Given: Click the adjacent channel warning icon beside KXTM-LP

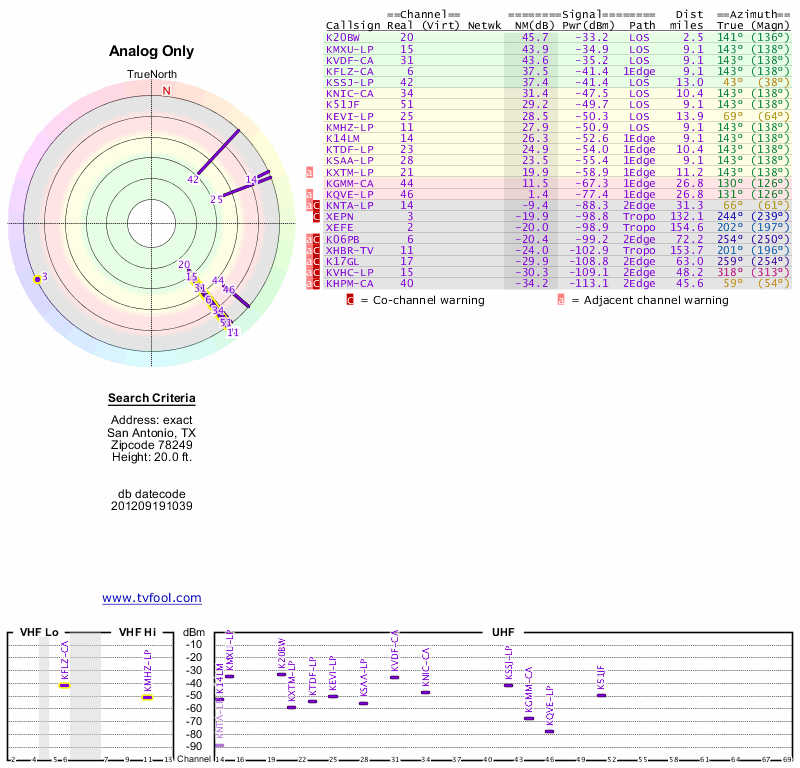Looking at the screenshot, I should pyautogui.click(x=309, y=173).
